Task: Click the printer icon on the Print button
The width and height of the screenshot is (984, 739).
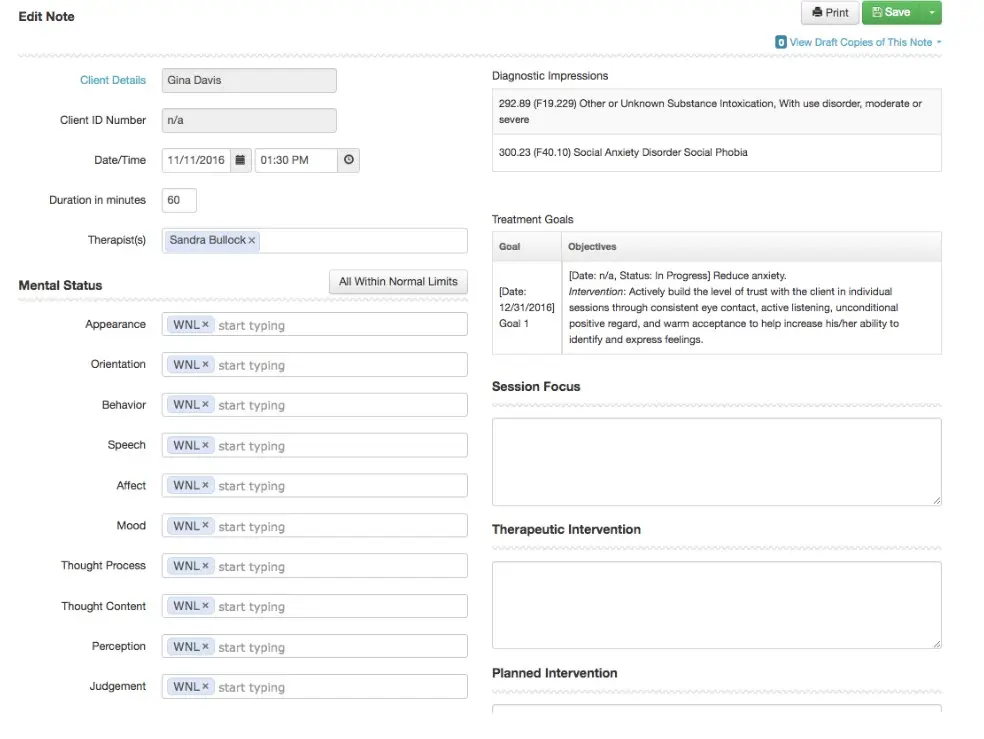Action: pos(816,13)
